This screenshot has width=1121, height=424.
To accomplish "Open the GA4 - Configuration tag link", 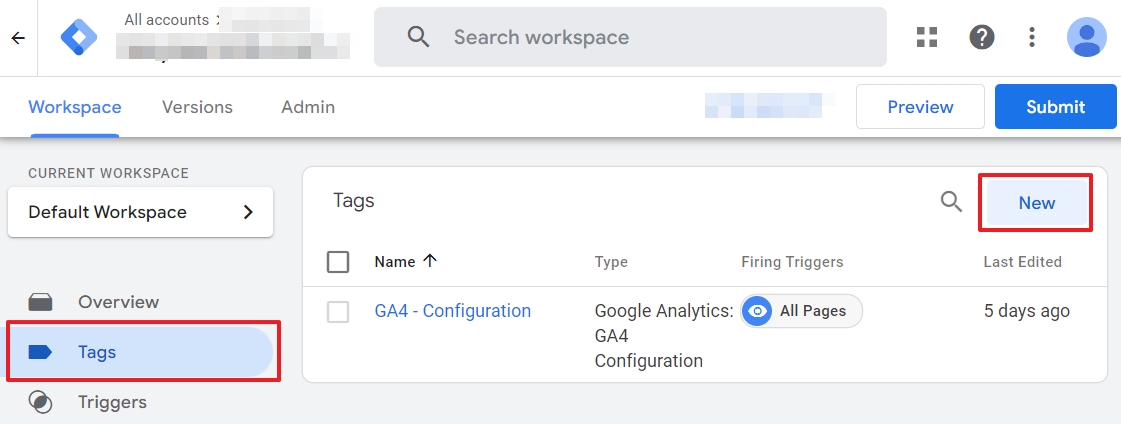I will [x=453, y=311].
